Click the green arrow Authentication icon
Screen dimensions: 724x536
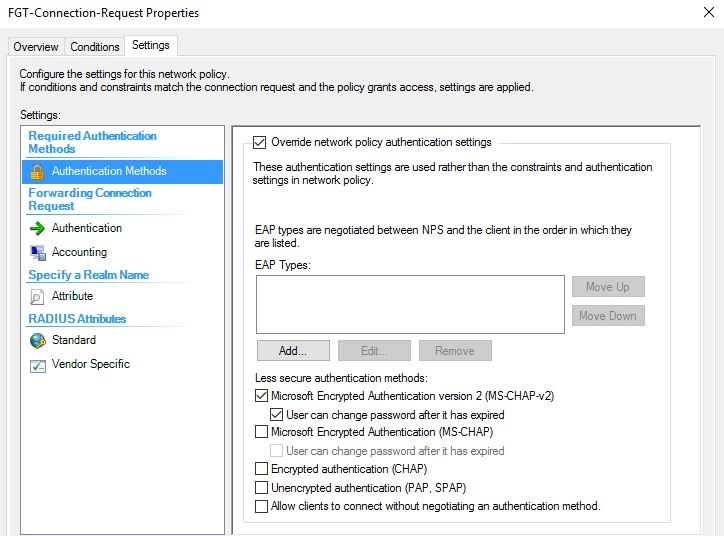37,228
